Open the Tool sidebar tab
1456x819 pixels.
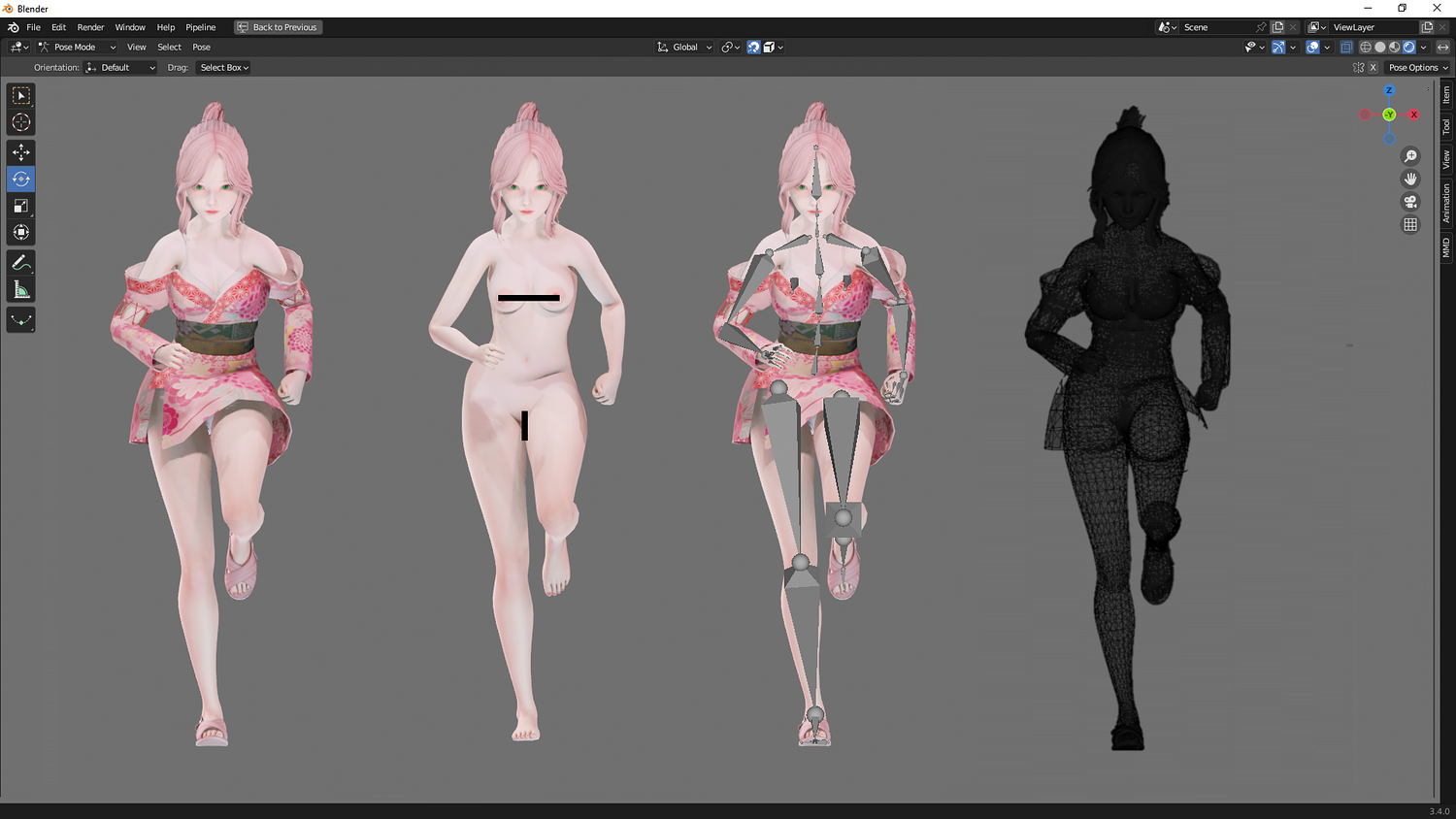(1446, 126)
